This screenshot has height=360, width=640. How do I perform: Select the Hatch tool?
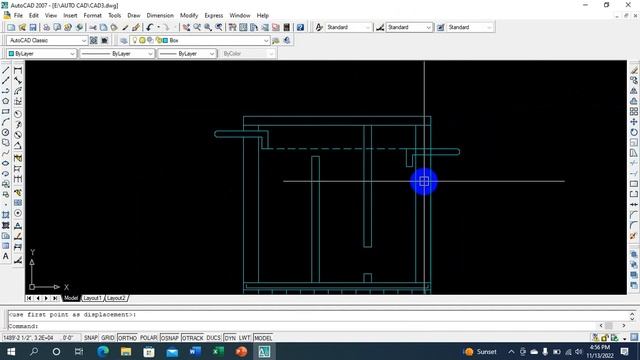point(6,214)
